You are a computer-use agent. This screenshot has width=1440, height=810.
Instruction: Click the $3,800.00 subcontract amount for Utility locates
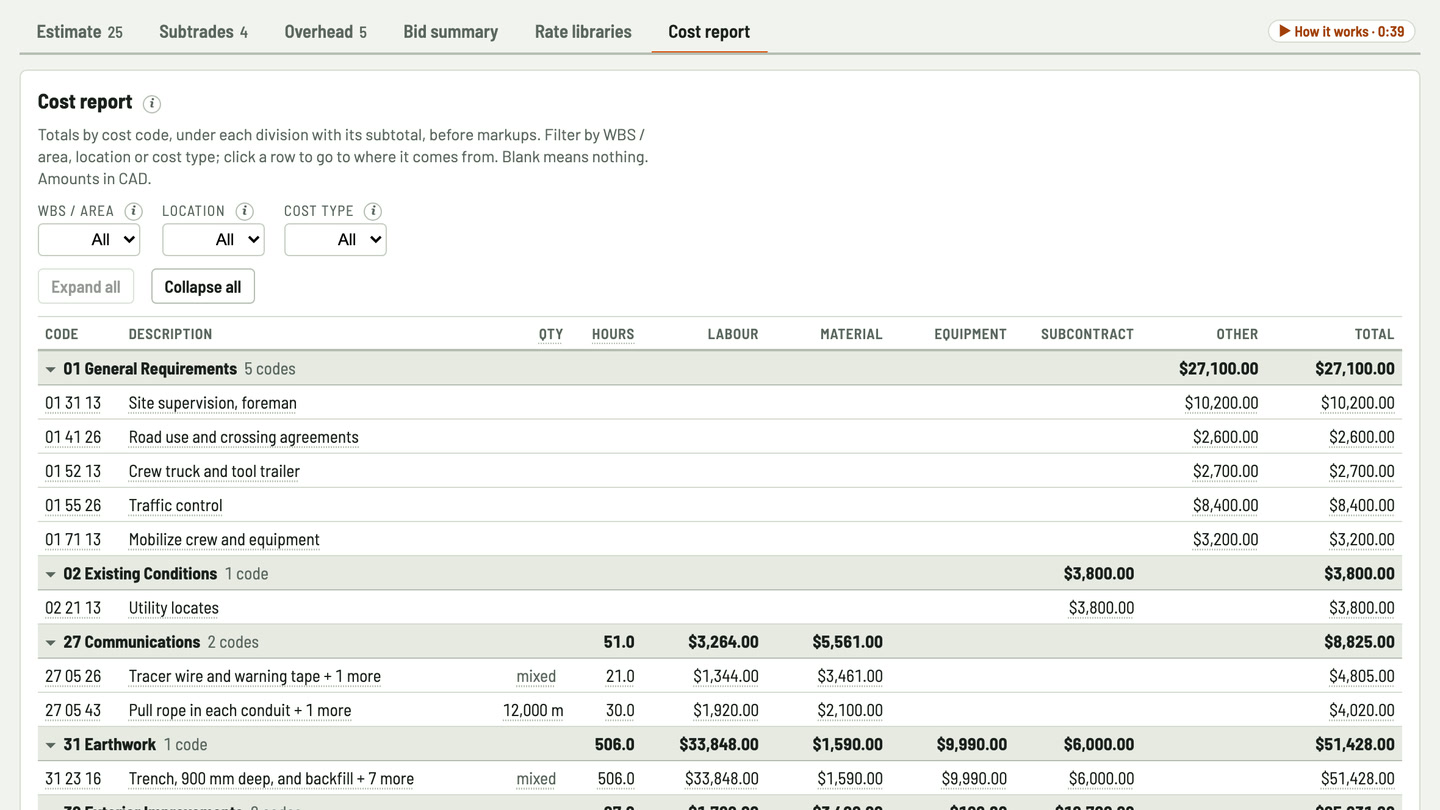(x=1101, y=608)
